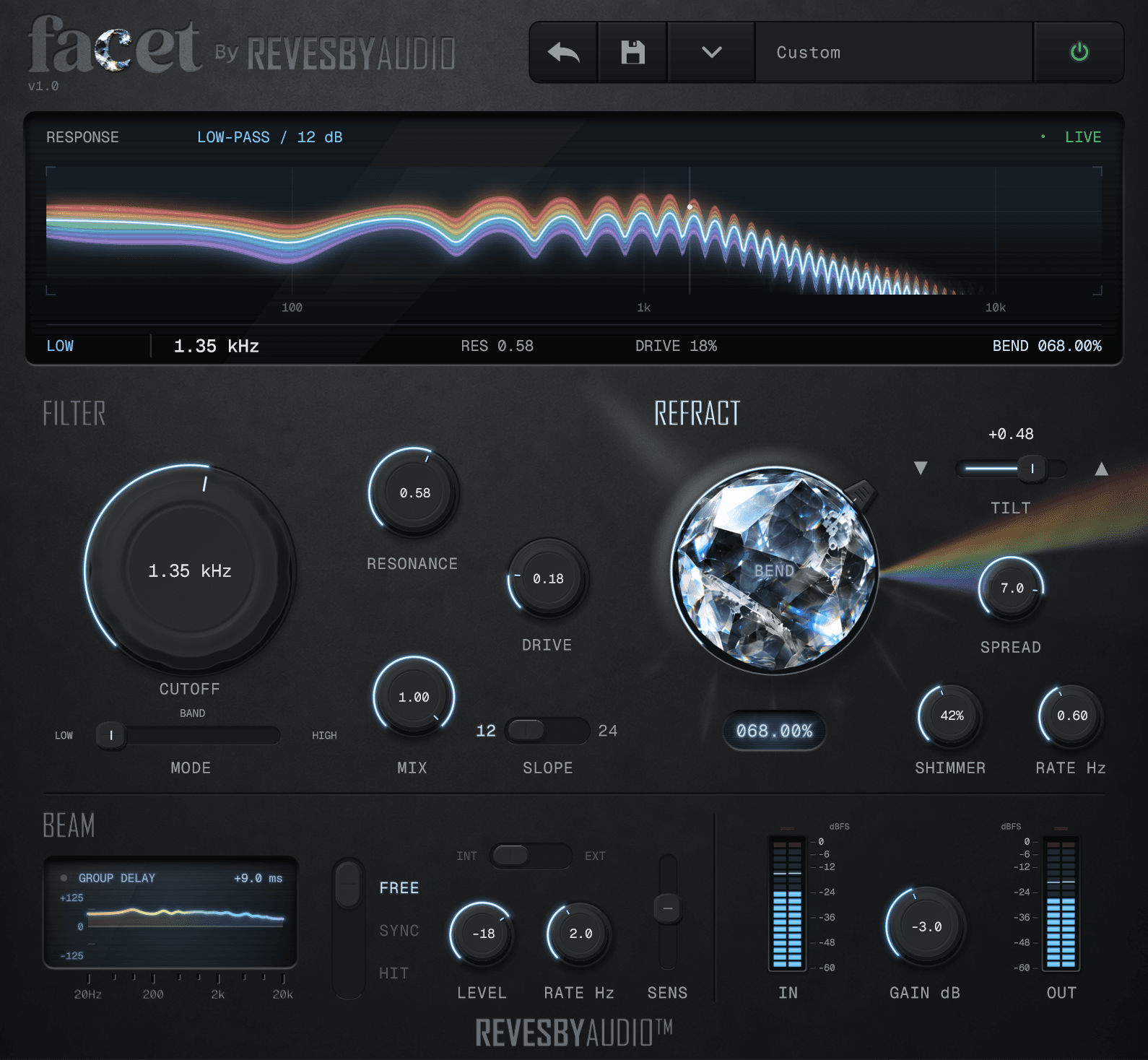Click the 068.00% bend value field
This screenshot has width=1148, height=1060.
point(774,731)
